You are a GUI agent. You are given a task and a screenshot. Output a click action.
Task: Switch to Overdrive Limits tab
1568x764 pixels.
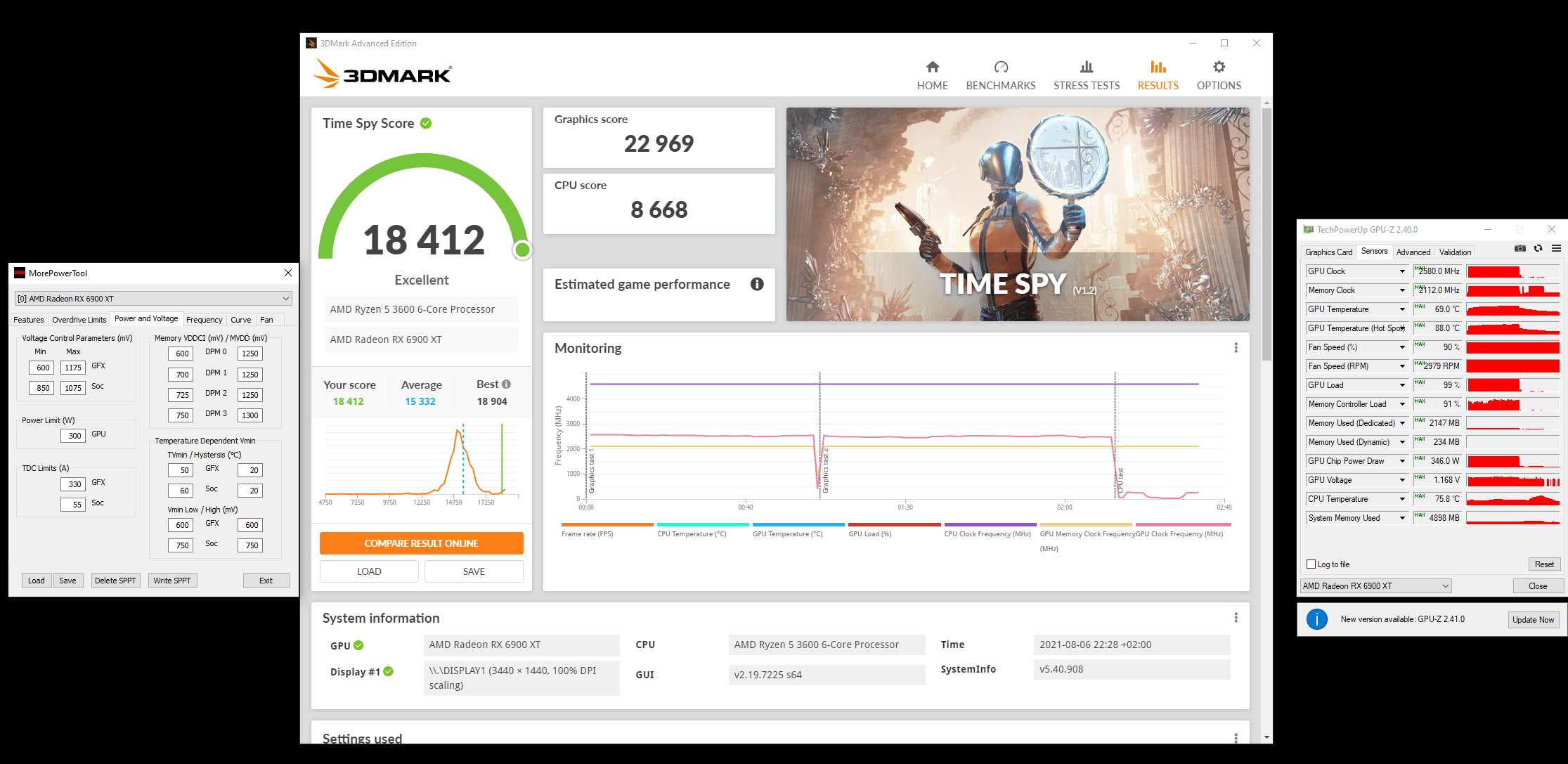(79, 320)
